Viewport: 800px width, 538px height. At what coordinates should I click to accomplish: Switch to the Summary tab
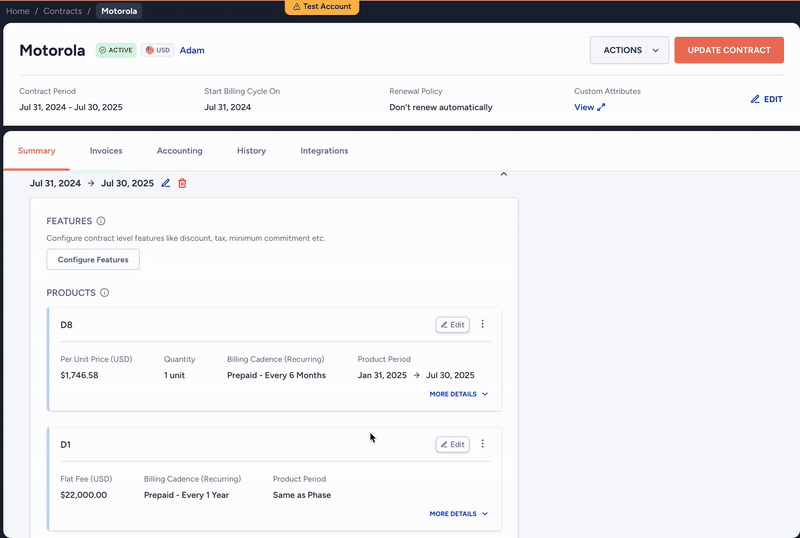pos(37,151)
